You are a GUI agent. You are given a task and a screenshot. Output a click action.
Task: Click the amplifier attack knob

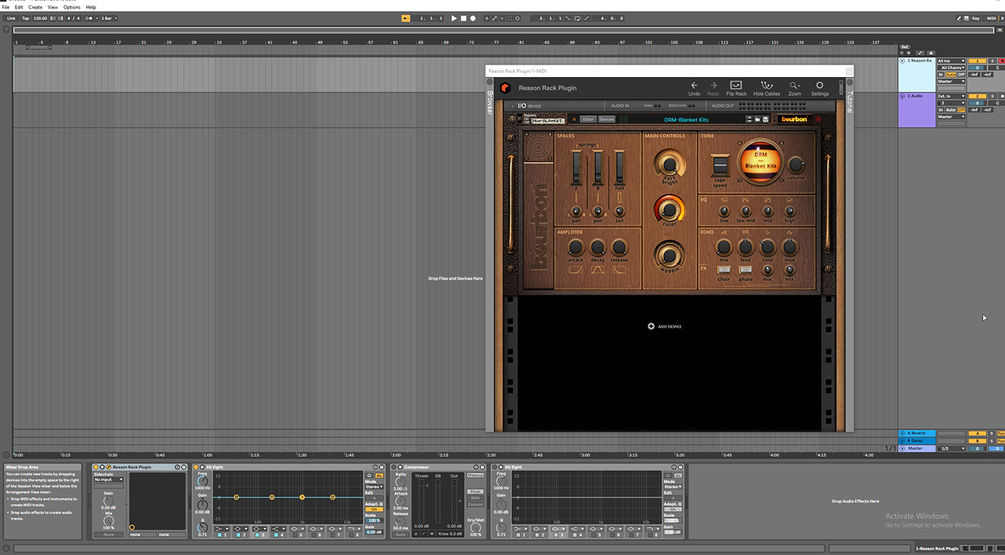[x=576, y=247]
